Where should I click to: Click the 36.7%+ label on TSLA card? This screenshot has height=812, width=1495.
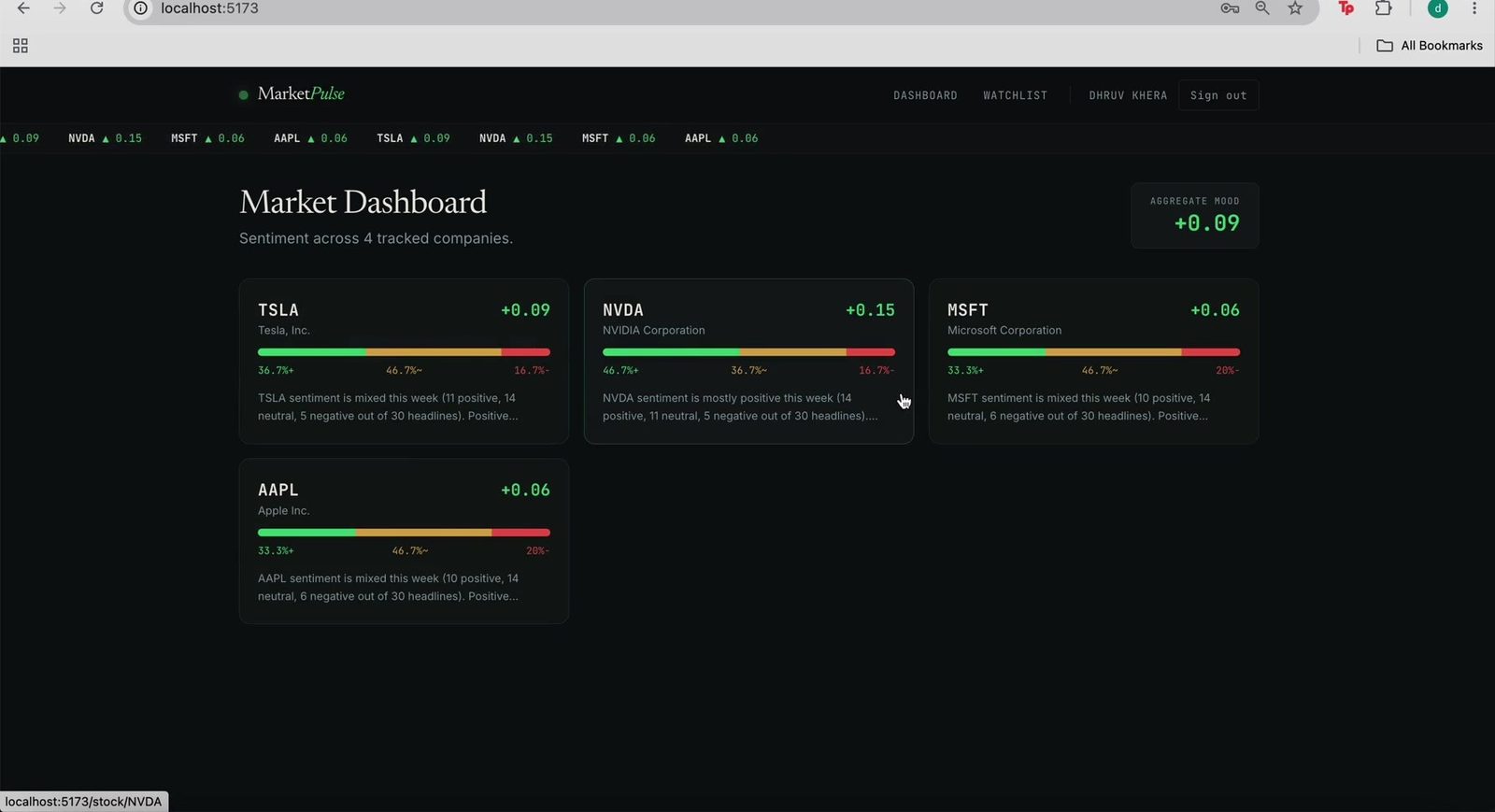pos(276,371)
